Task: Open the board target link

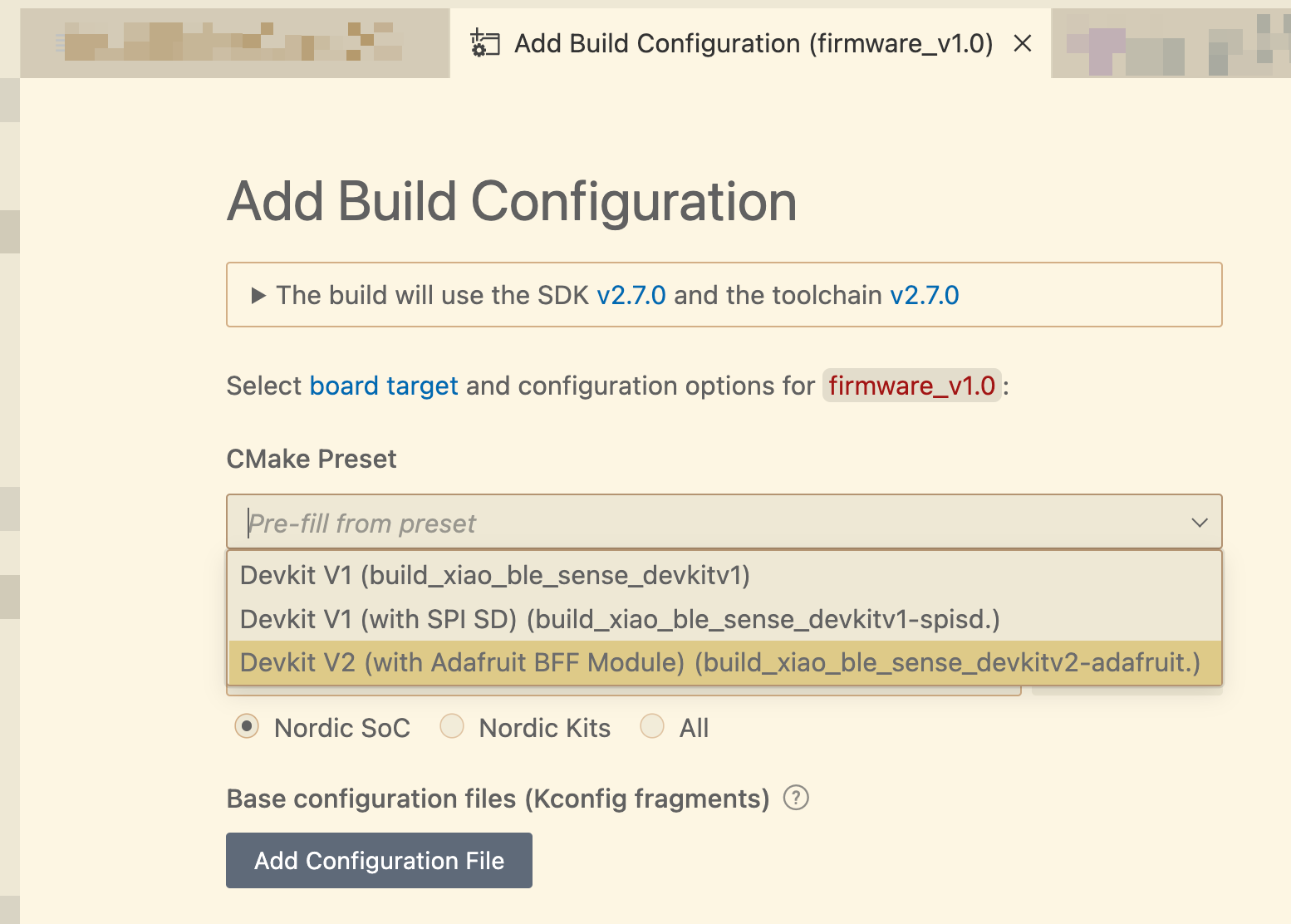Action: pos(384,386)
